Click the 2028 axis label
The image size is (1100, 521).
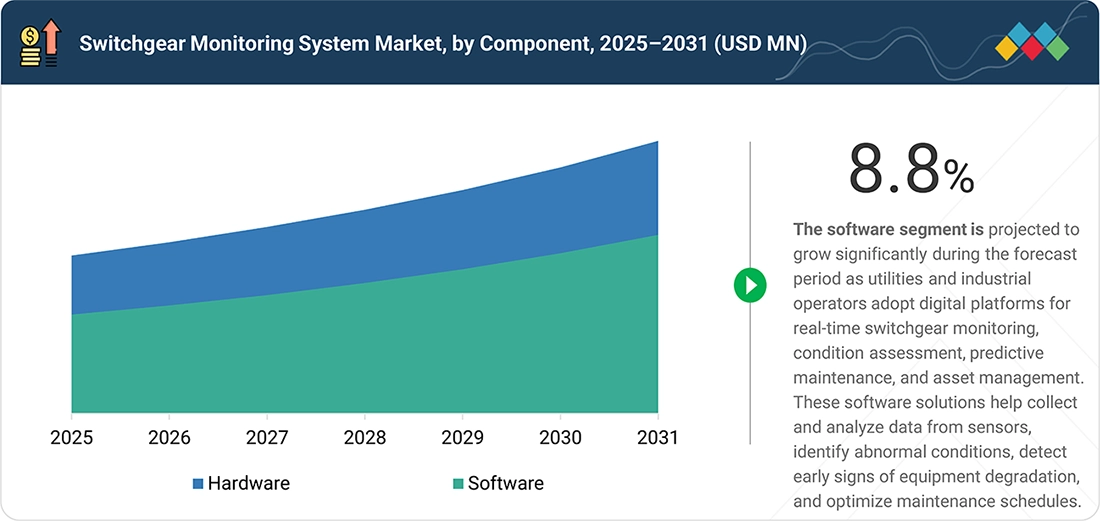pyautogui.click(x=365, y=438)
